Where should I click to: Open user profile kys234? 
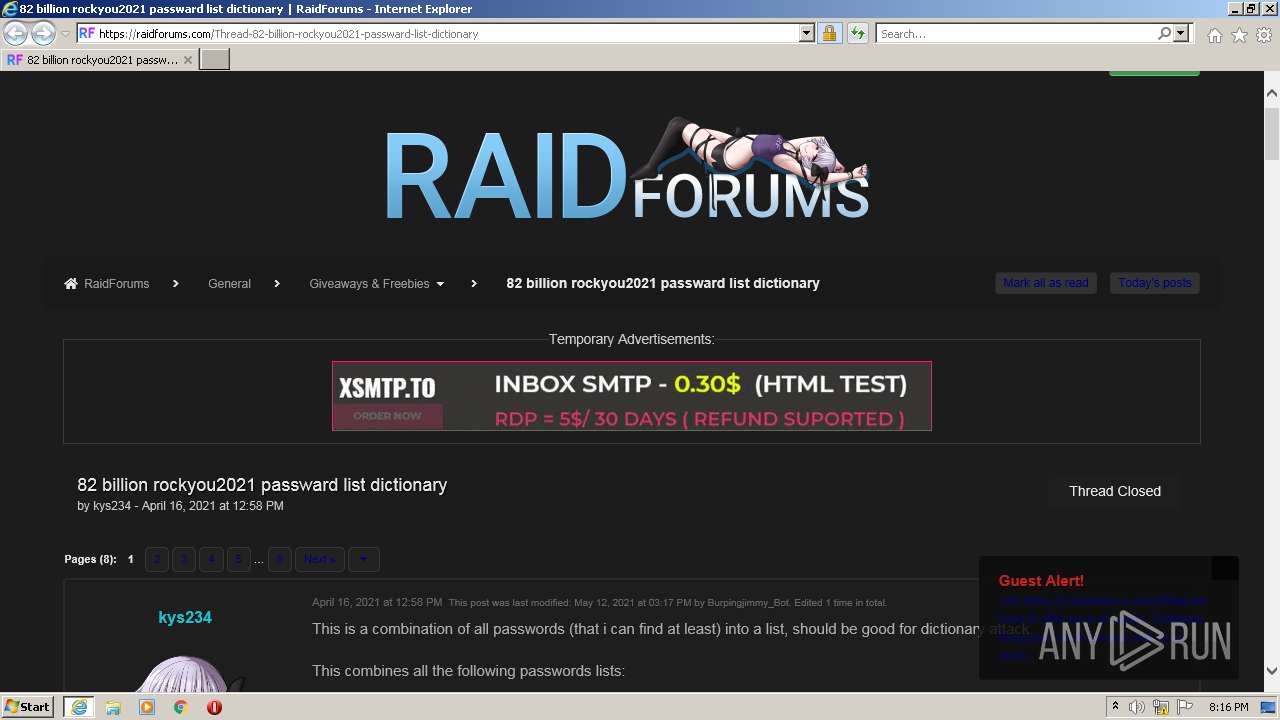pos(185,617)
